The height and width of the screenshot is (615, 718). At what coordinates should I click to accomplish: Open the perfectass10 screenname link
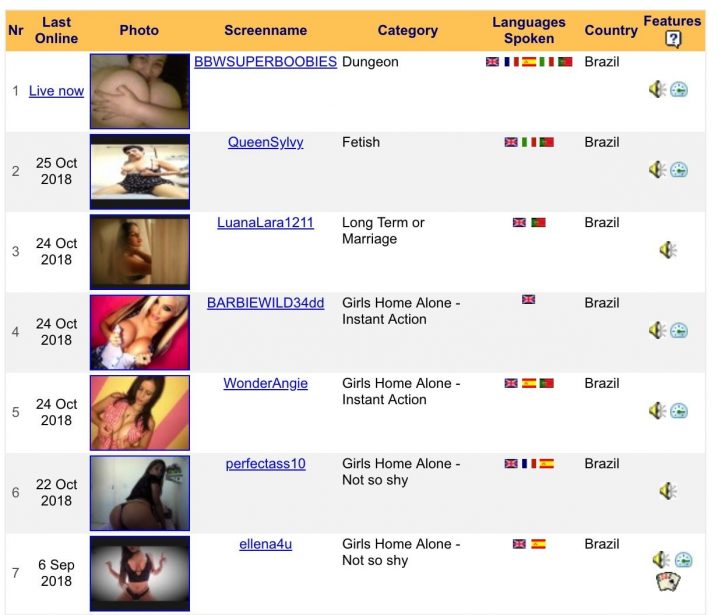[266, 464]
